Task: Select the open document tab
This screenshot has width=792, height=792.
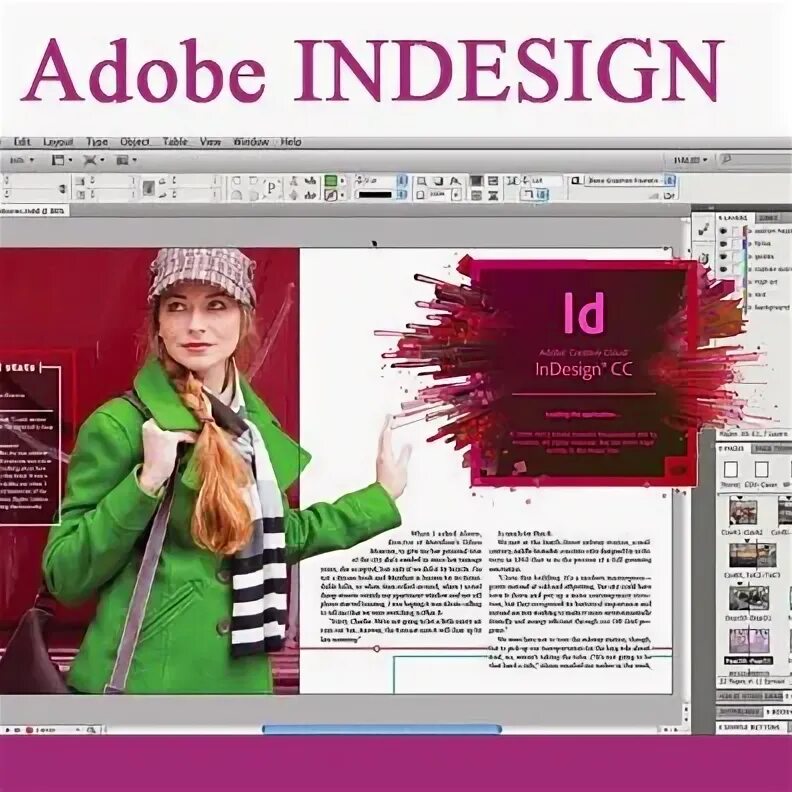Action: pos(33,211)
